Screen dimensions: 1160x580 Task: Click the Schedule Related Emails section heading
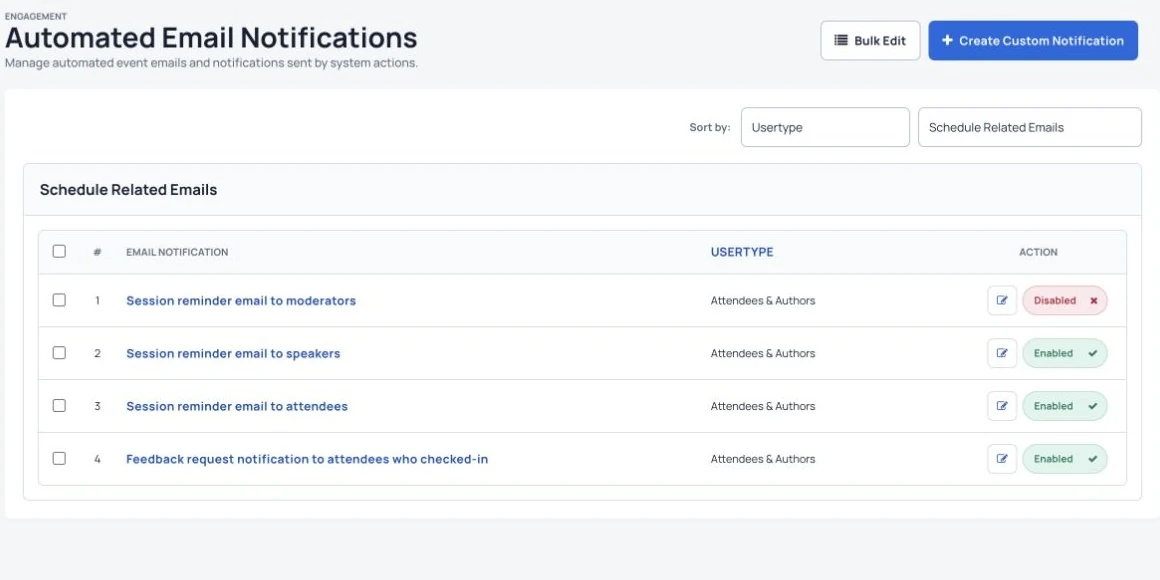tap(129, 189)
